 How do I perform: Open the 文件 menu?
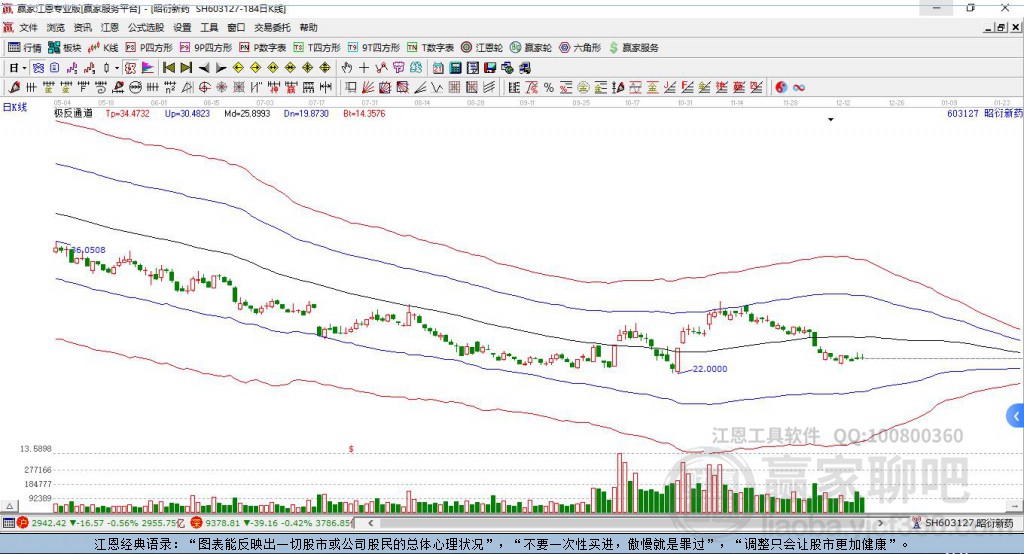[x=28, y=27]
